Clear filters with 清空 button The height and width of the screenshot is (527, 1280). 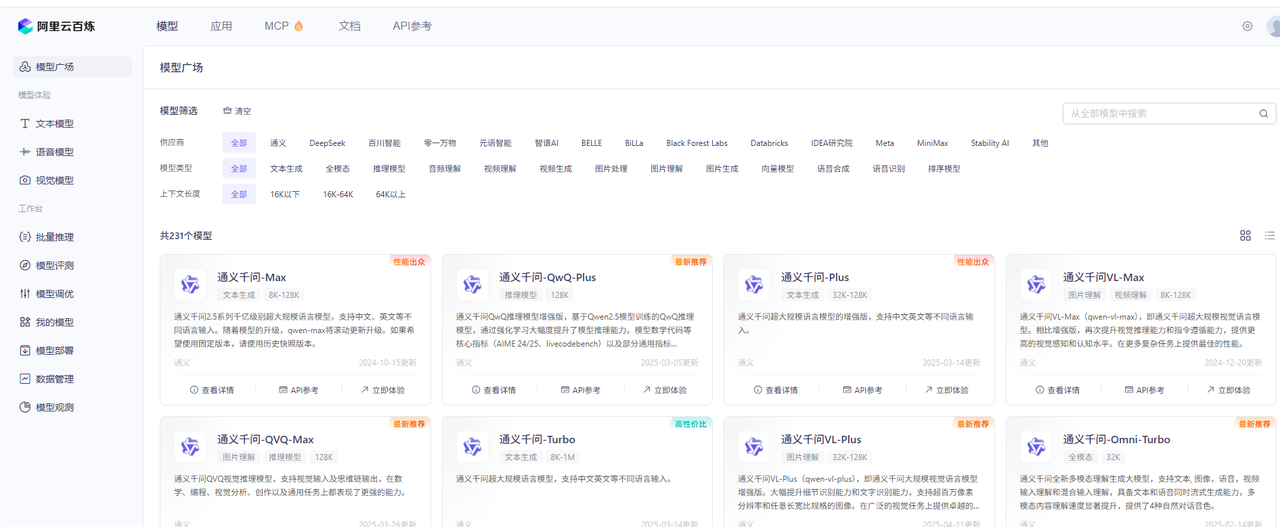pos(237,111)
